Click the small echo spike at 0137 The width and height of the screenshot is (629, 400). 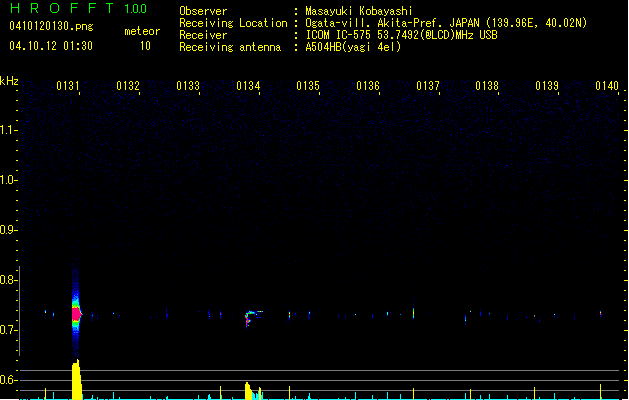[x=413, y=312]
